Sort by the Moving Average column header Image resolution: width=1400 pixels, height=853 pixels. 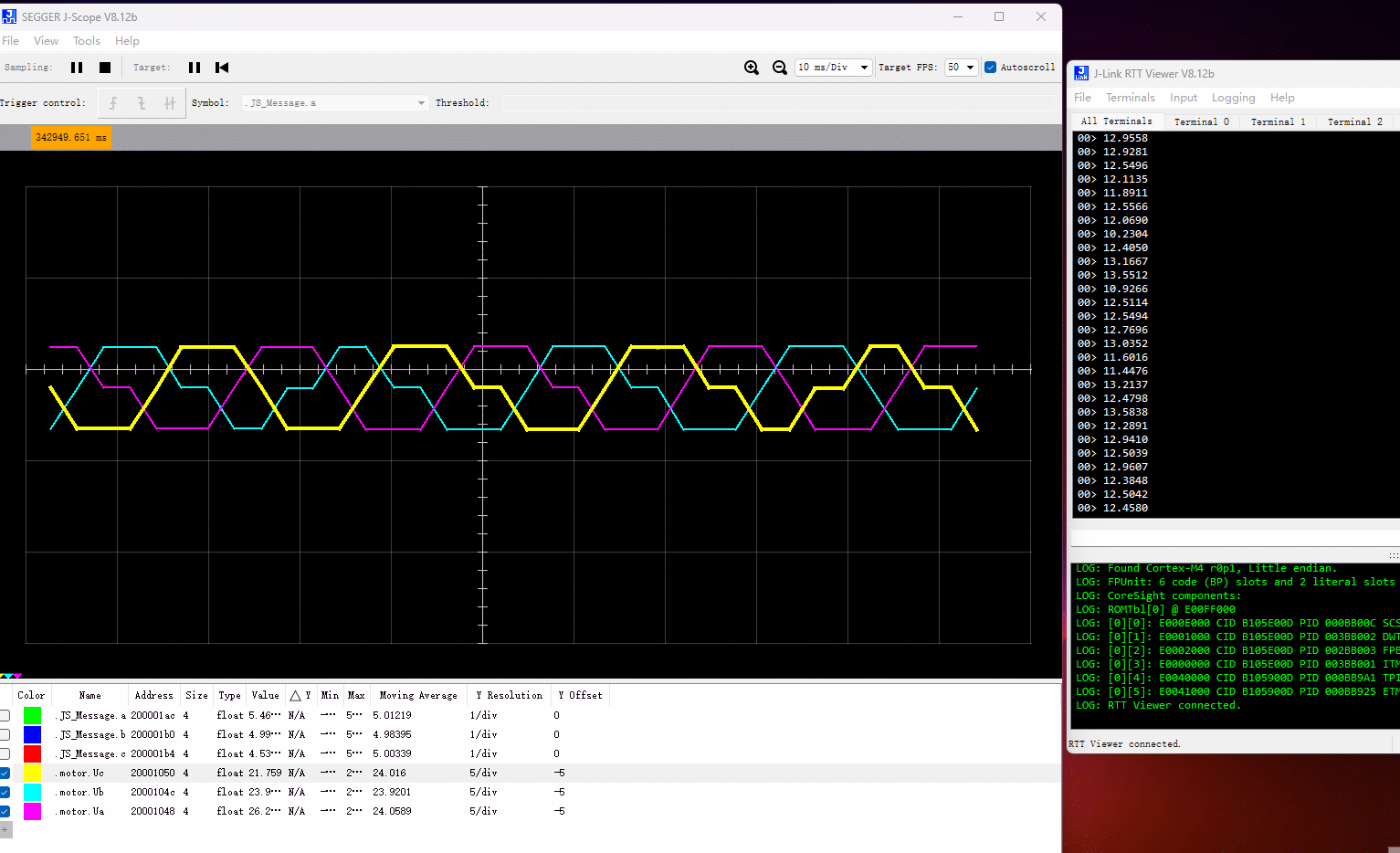(418, 695)
